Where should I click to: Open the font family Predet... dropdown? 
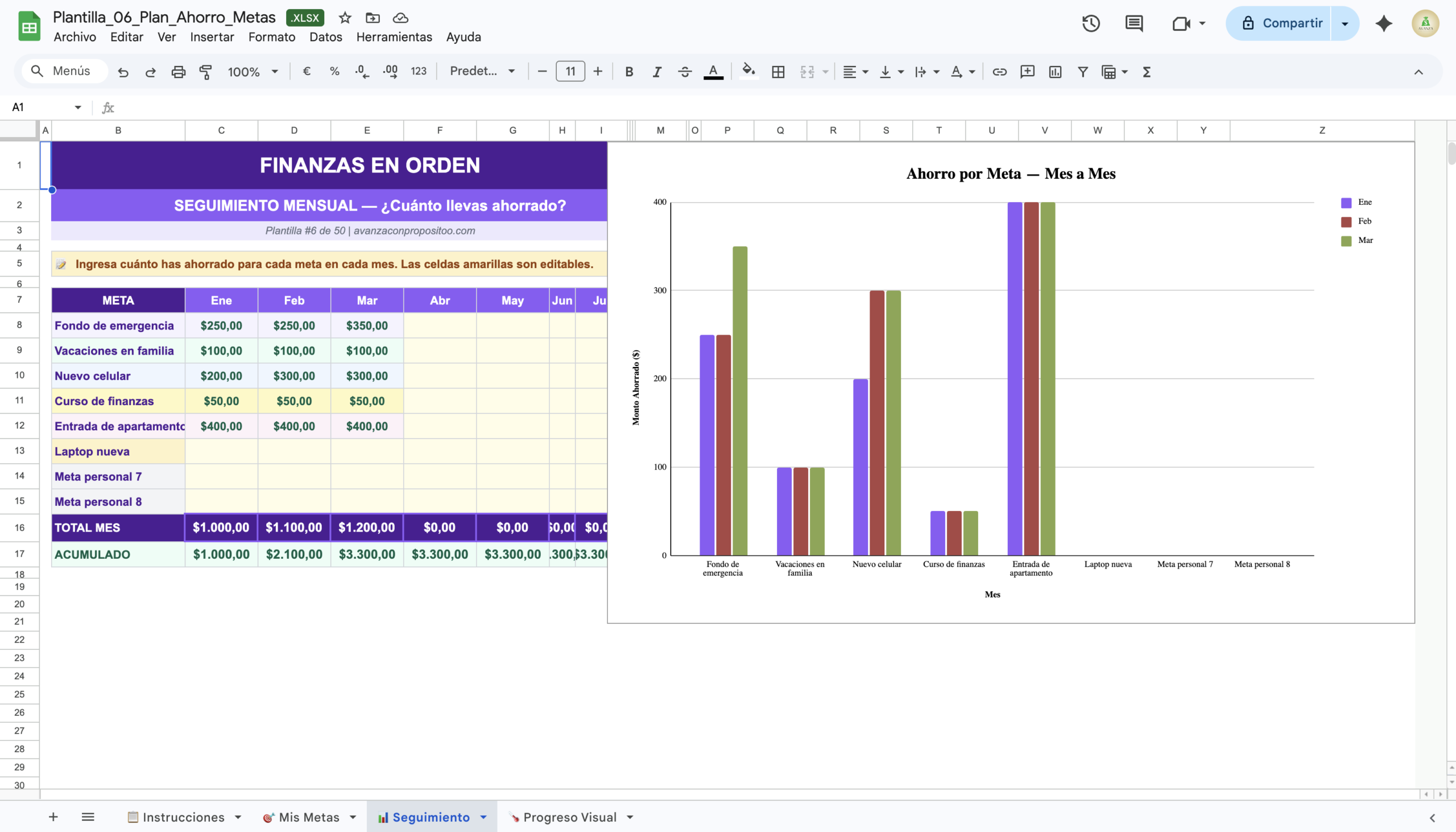coord(482,72)
